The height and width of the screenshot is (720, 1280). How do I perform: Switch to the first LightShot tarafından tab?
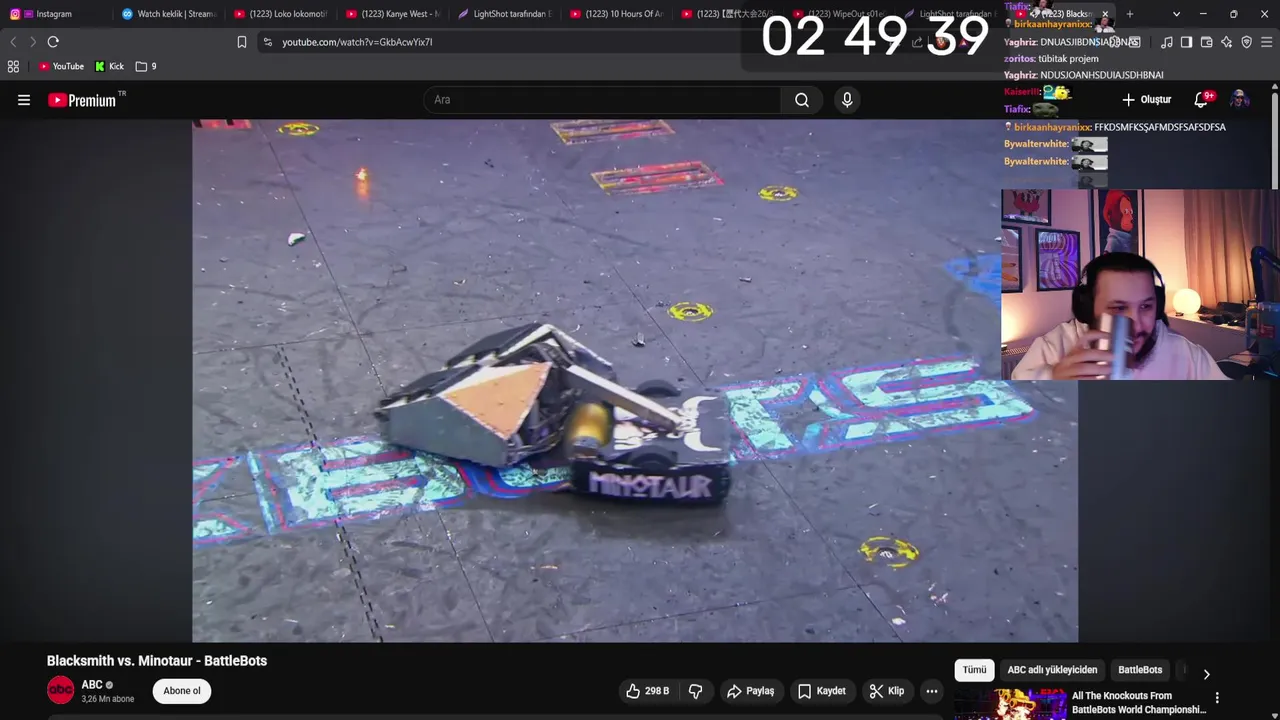pyautogui.click(x=503, y=14)
